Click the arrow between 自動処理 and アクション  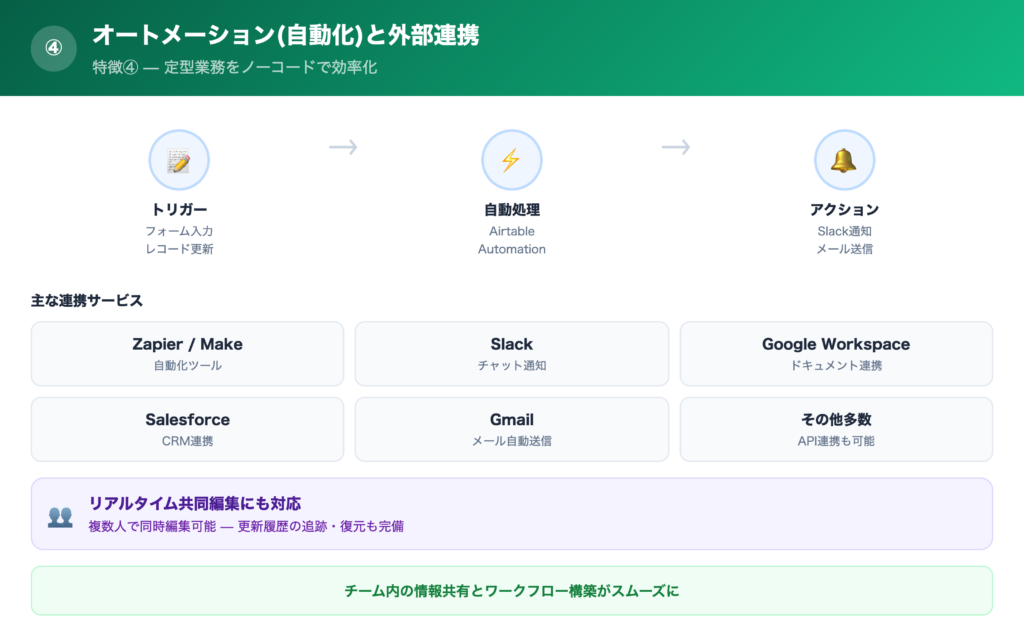pos(676,146)
